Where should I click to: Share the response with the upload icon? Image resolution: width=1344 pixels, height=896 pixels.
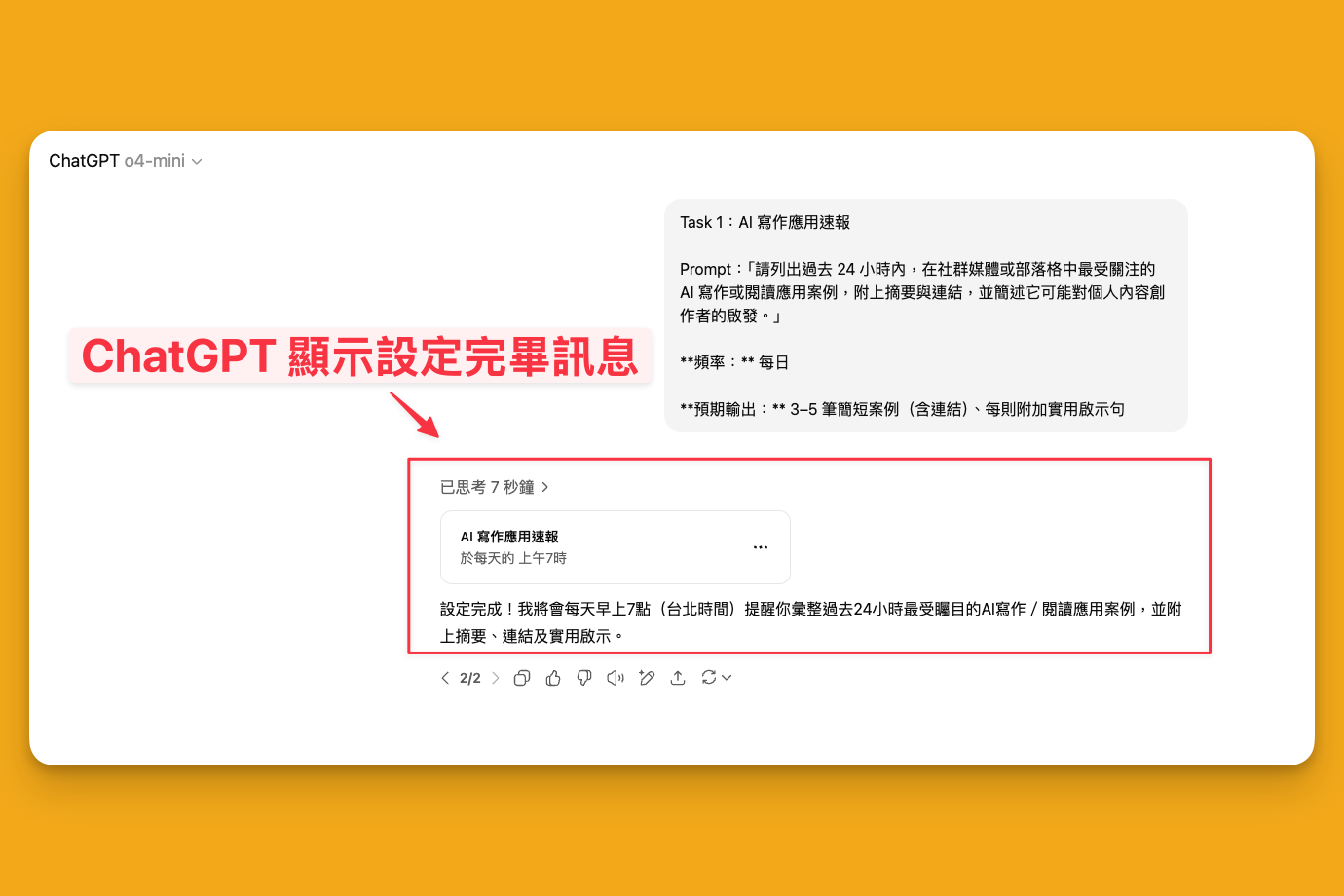click(x=678, y=678)
